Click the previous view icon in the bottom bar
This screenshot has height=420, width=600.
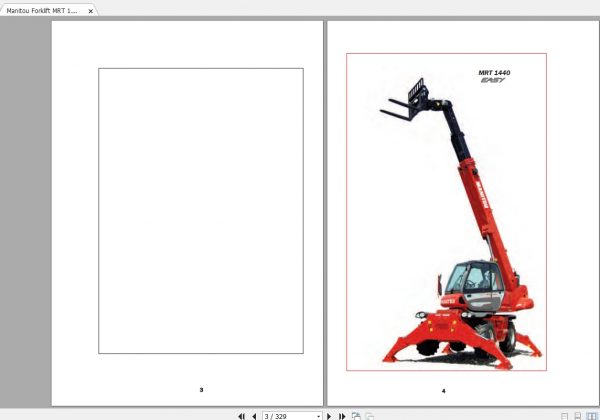(x=356, y=416)
